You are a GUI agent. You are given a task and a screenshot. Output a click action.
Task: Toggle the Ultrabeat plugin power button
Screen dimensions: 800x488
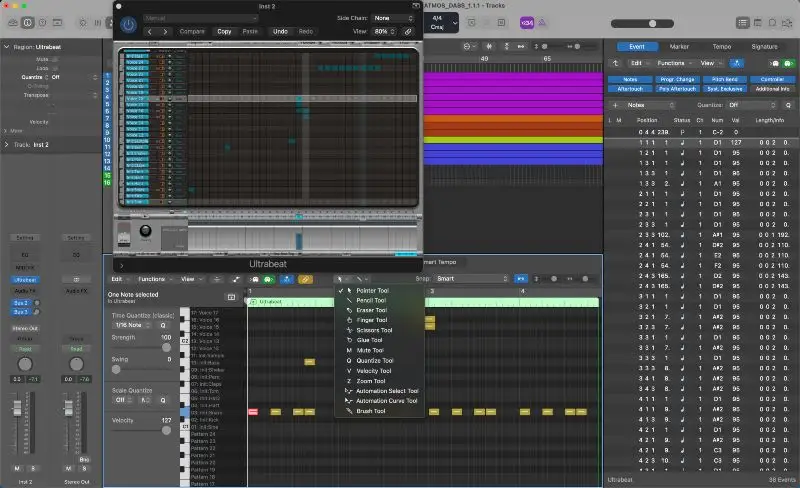pyautogui.click(x=128, y=24)
